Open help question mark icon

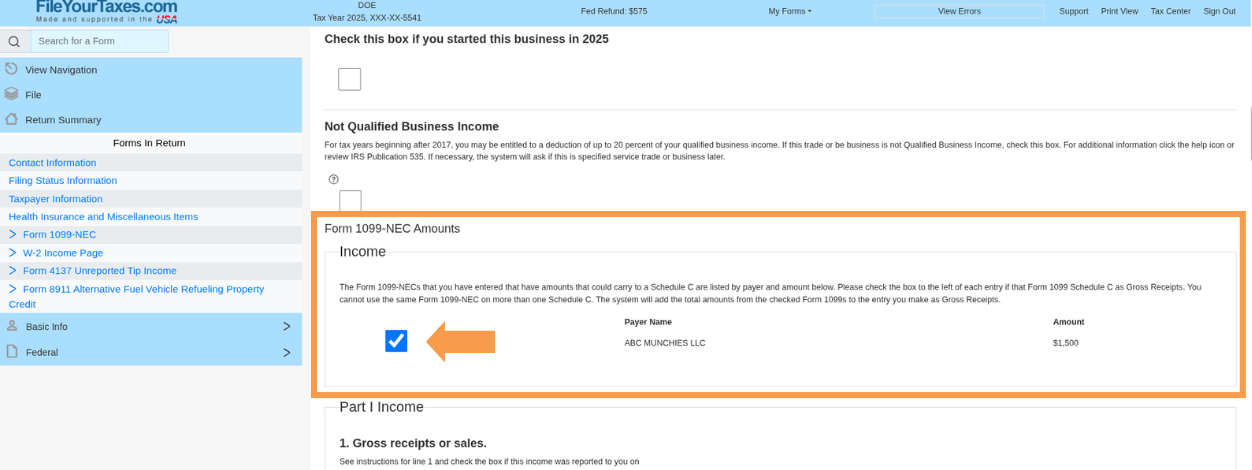(x=334, y=179)
